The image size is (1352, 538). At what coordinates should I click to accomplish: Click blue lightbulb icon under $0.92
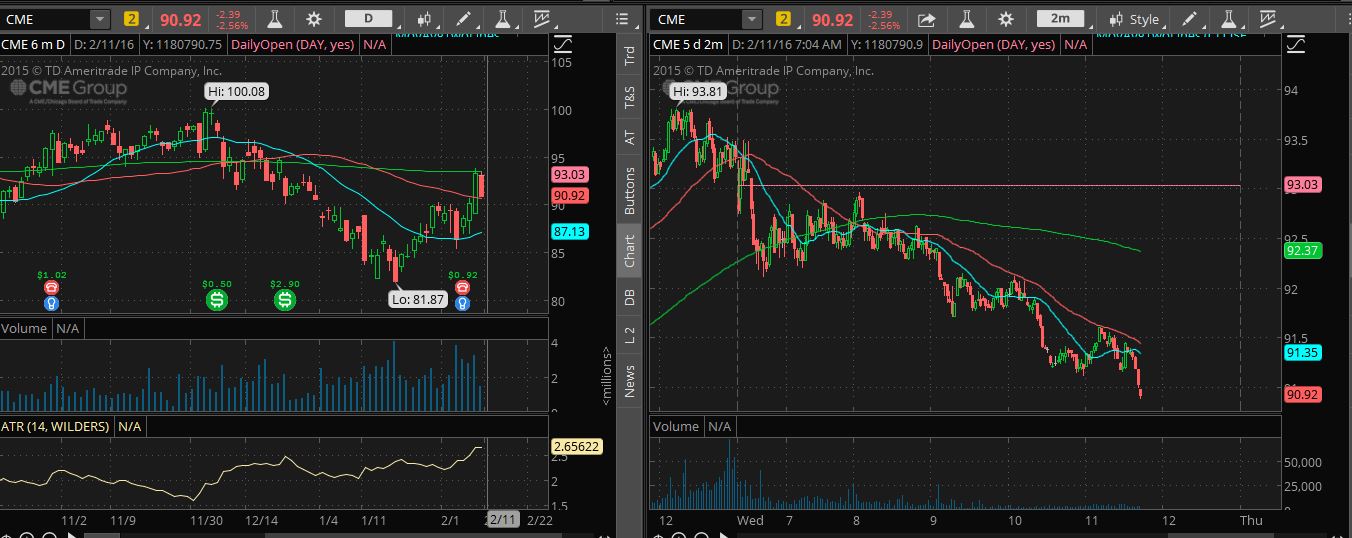coord(462,302)
